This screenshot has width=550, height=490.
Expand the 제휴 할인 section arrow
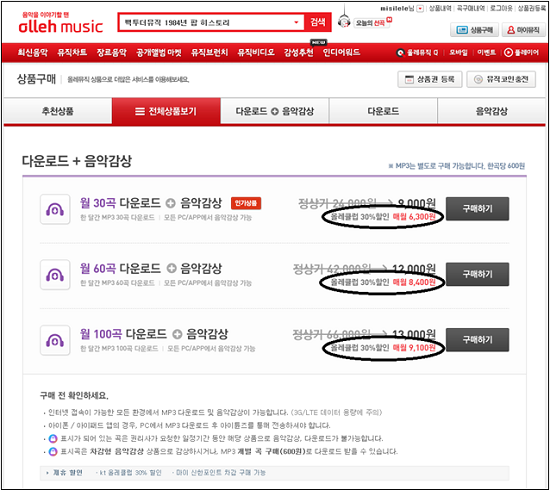[47, 473]
